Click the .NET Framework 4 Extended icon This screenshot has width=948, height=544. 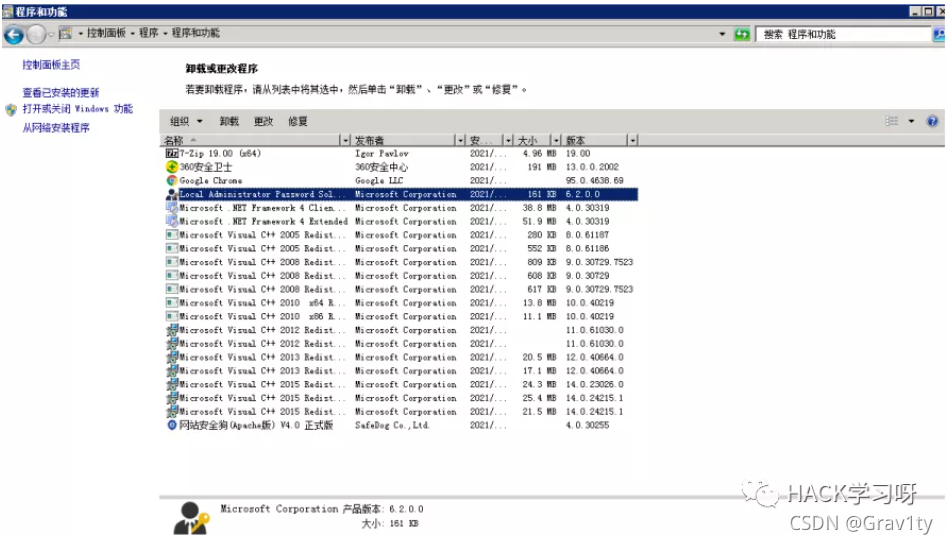(x=172, y=221)
